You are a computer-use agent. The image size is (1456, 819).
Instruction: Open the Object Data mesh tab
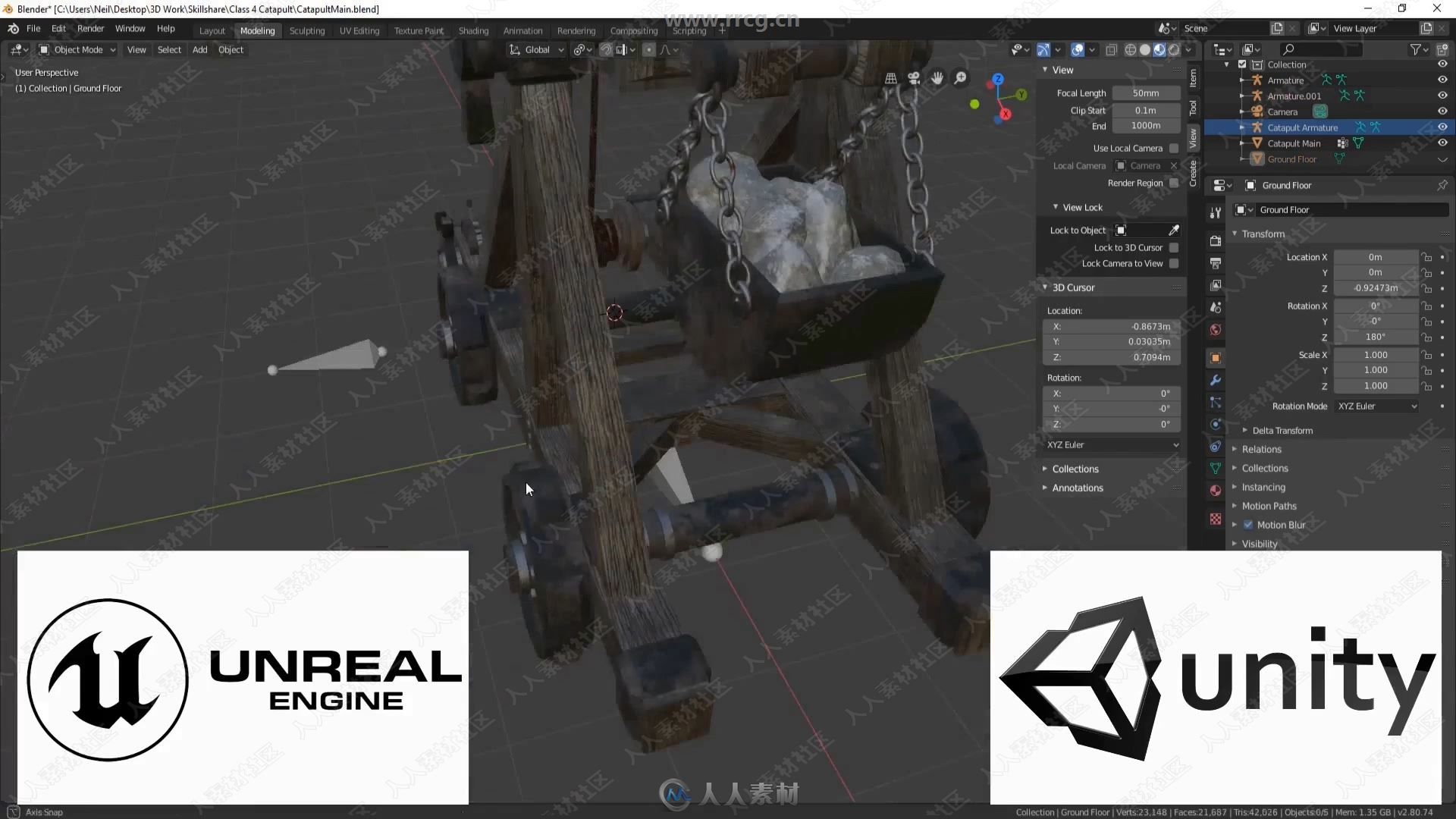pyautogui.click(x=1216, y=469)
